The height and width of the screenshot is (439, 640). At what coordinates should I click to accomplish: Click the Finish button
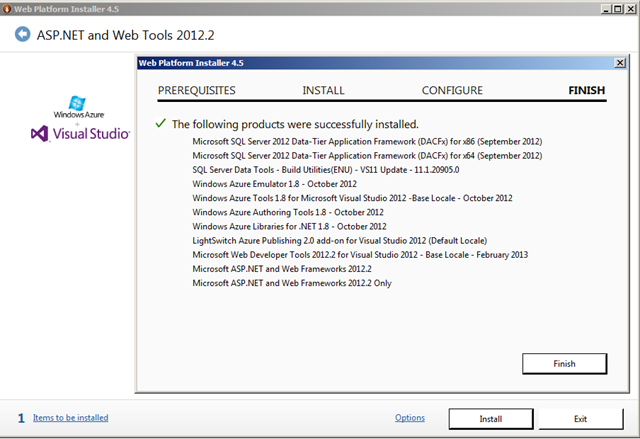click(564, 364)
